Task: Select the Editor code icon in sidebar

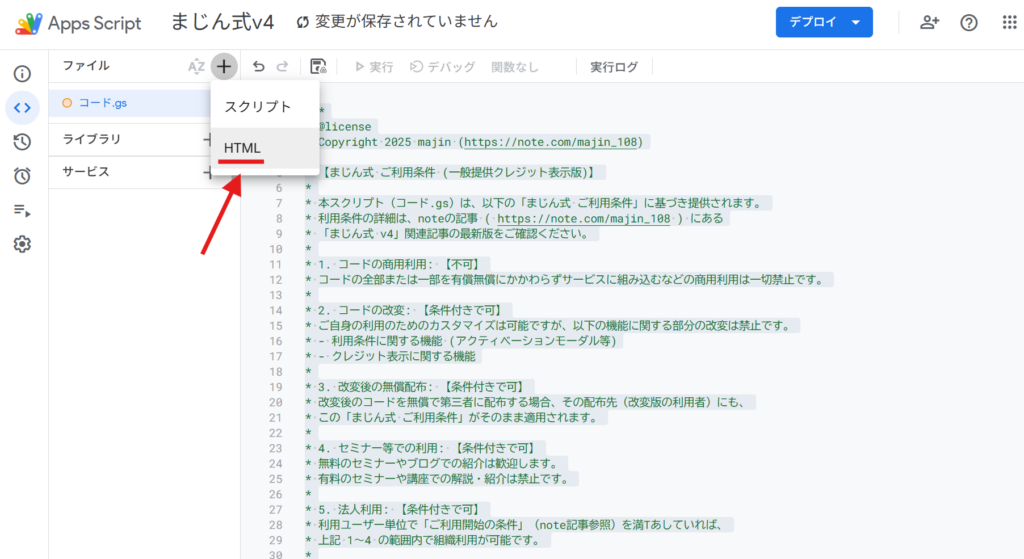Action: tap(22, 108)
